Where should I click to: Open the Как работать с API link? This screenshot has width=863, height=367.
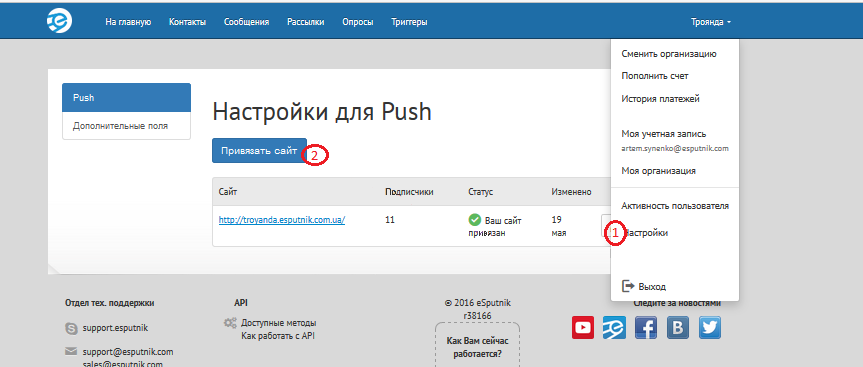point(278,336)
